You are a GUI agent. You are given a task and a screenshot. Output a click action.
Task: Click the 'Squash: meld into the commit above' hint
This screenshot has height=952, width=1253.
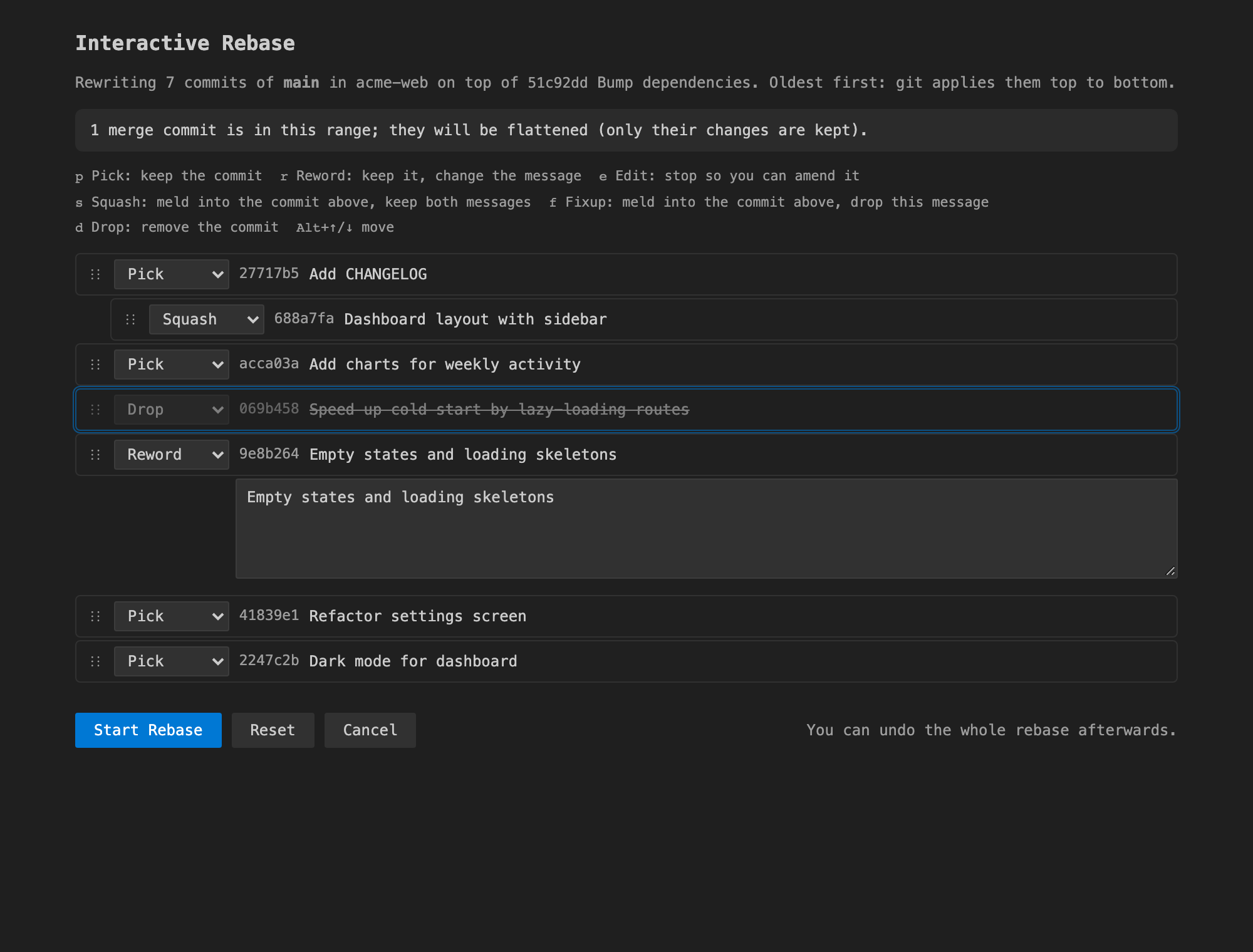(303, 202)
